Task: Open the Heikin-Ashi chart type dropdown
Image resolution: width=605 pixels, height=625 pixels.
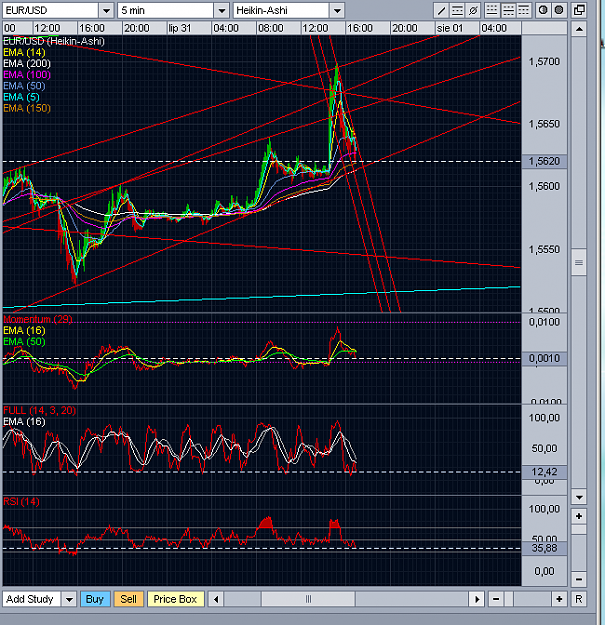Action: [x=337, y=10]
